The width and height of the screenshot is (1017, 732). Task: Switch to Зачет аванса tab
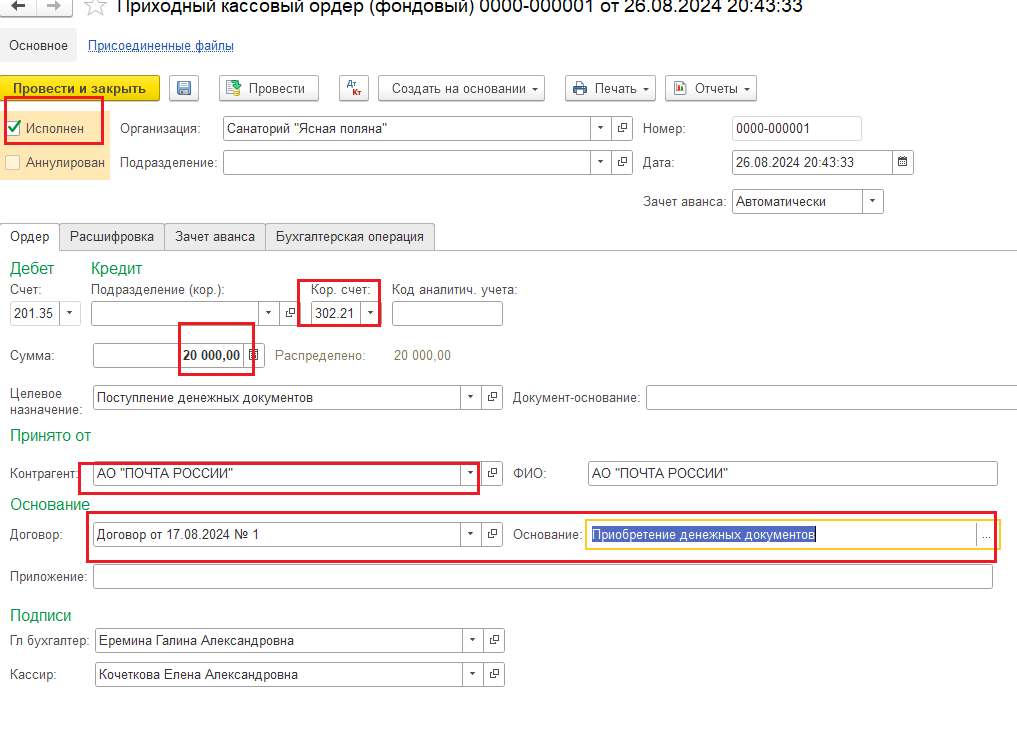(215, 237)
